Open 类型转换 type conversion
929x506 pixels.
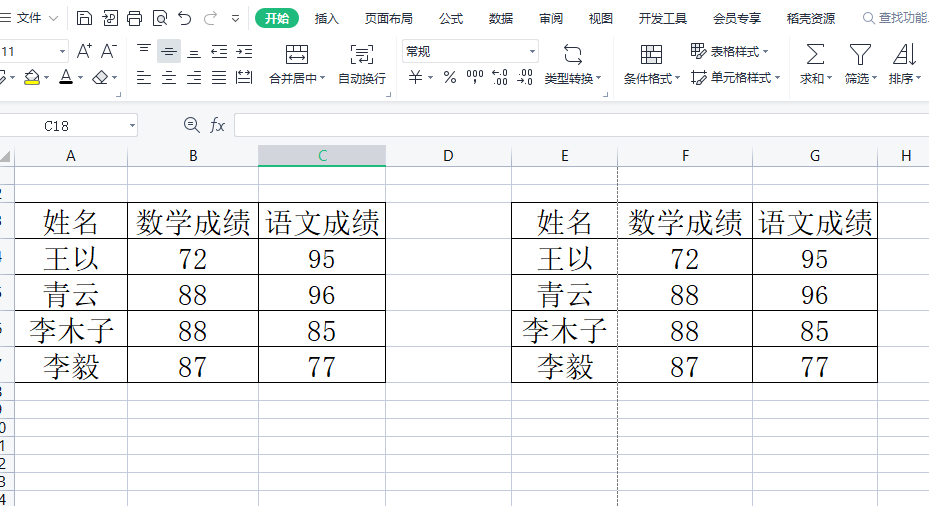pos(572,64)
